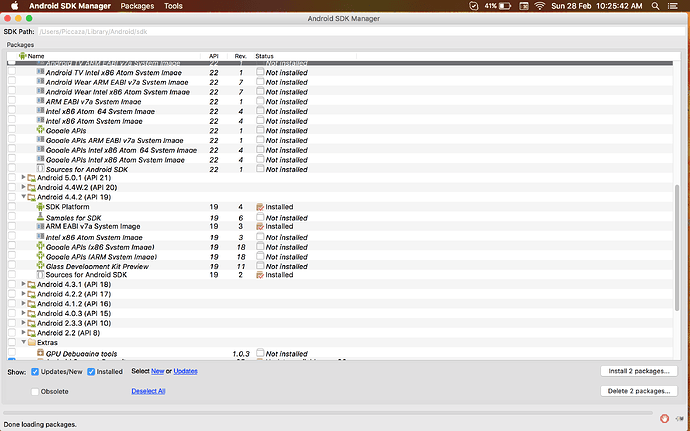Expand the Android 4.2.2 (API 17) node
Image resolution: width=690 pixels, height=431 pixels.
coord(23,294)
